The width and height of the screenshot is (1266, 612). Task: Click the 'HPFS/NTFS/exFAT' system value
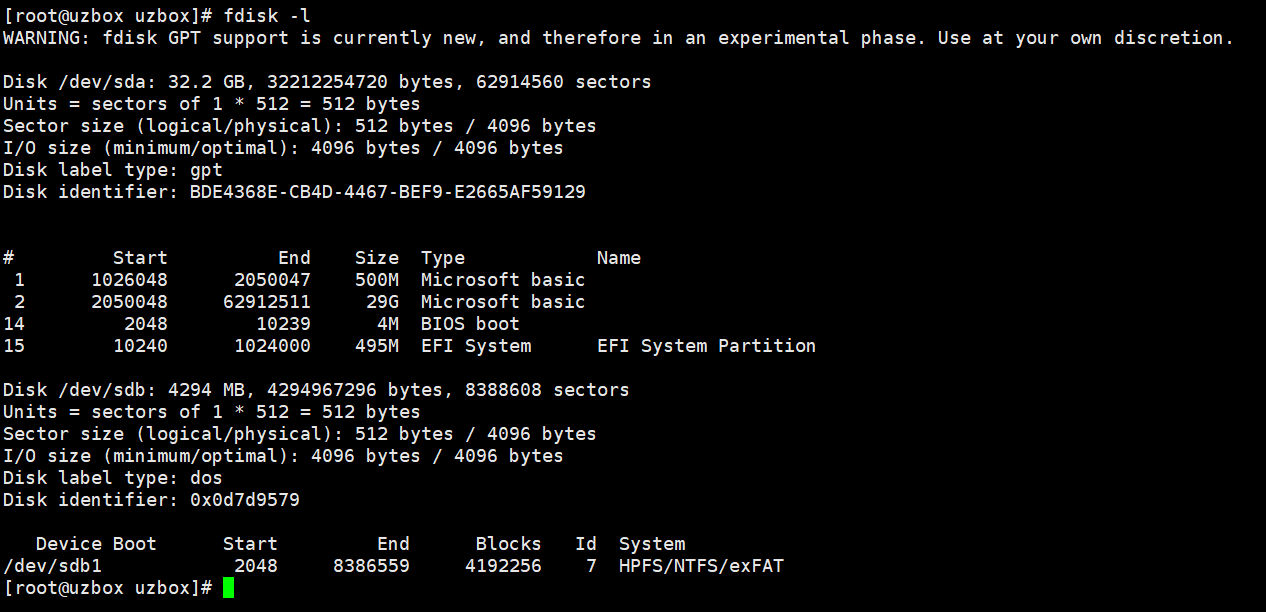[x=701, y=566]
